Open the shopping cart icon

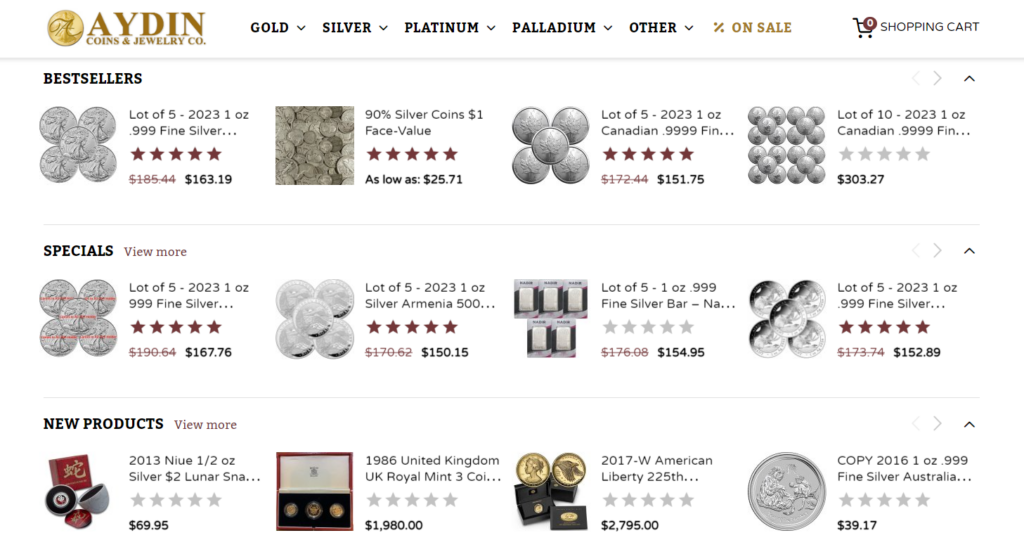tap(864, 27)
